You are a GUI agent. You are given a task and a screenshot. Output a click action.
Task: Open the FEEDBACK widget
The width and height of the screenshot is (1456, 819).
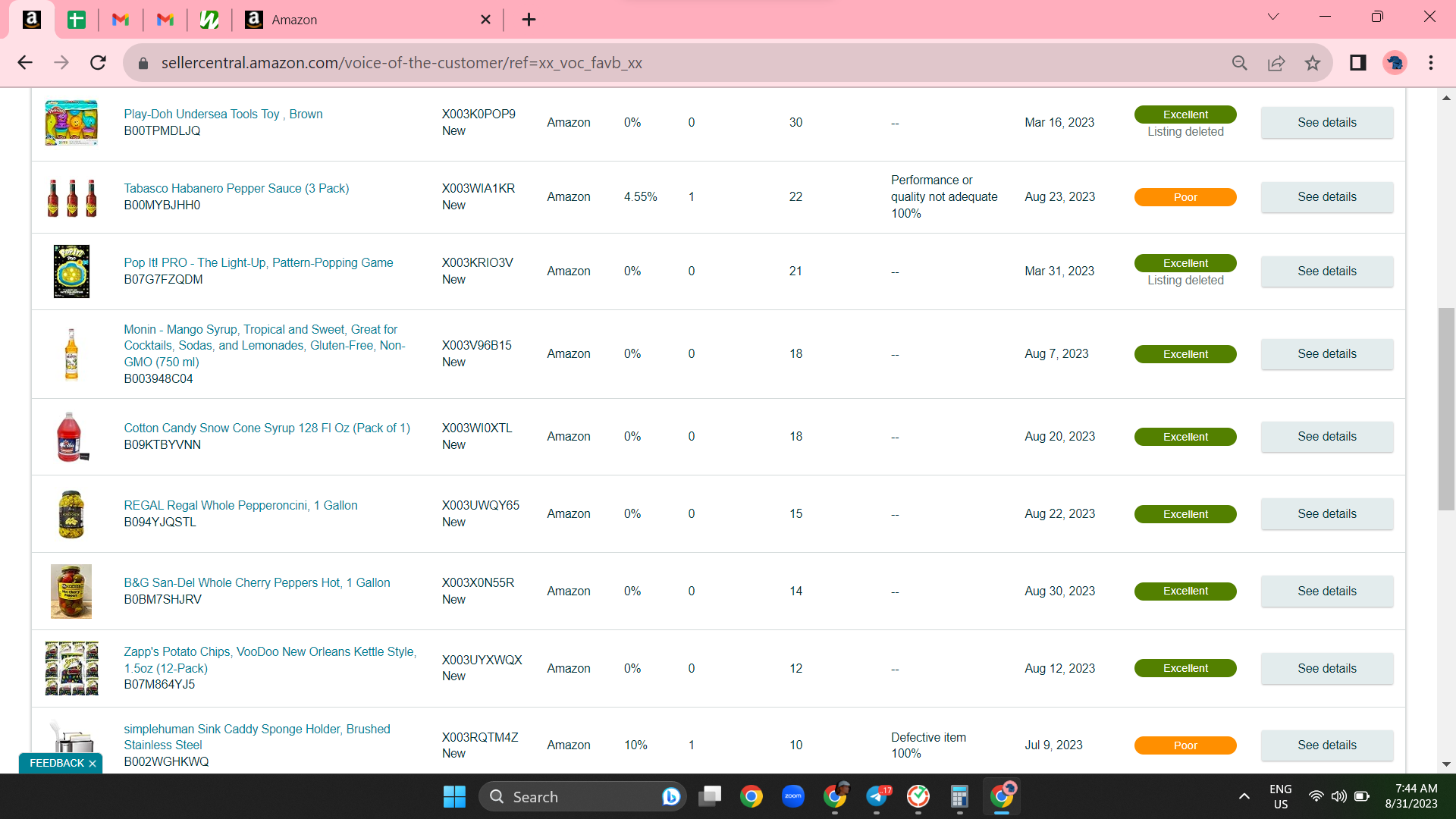57,763
